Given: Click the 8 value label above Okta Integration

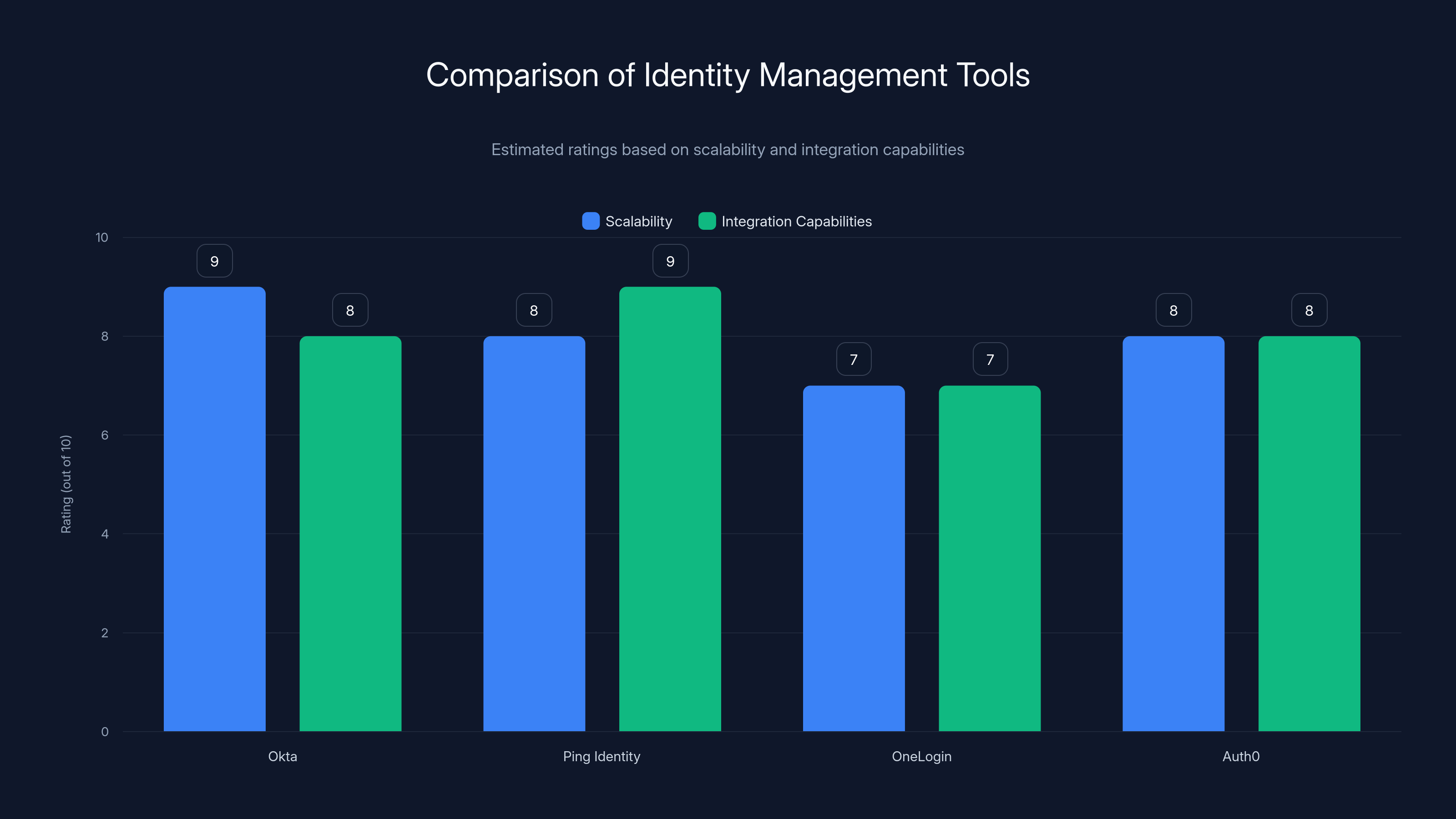Looking at the screenshot, I should (x=350, y=310).
